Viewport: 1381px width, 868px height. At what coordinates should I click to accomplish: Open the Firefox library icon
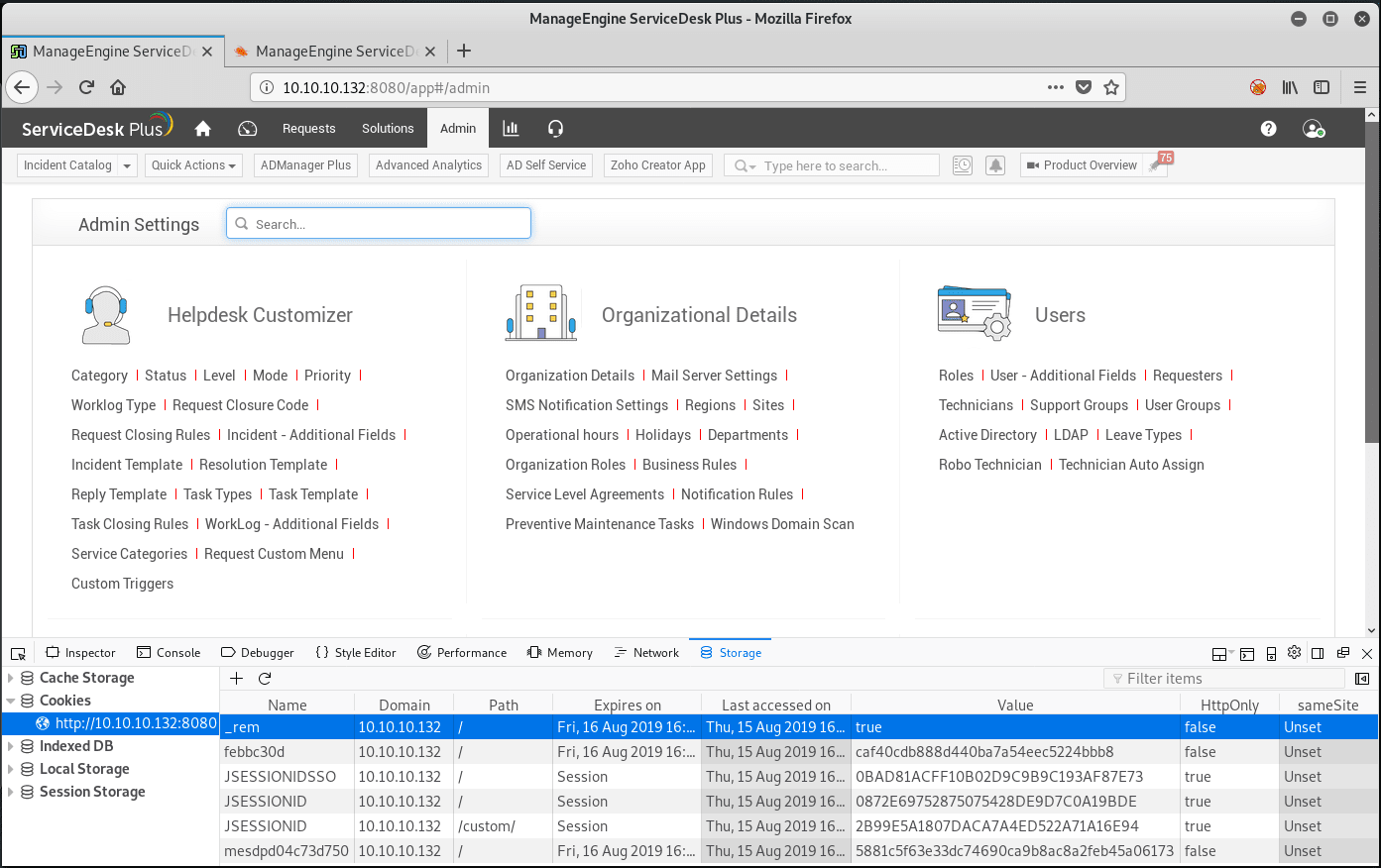[1290, 87]
